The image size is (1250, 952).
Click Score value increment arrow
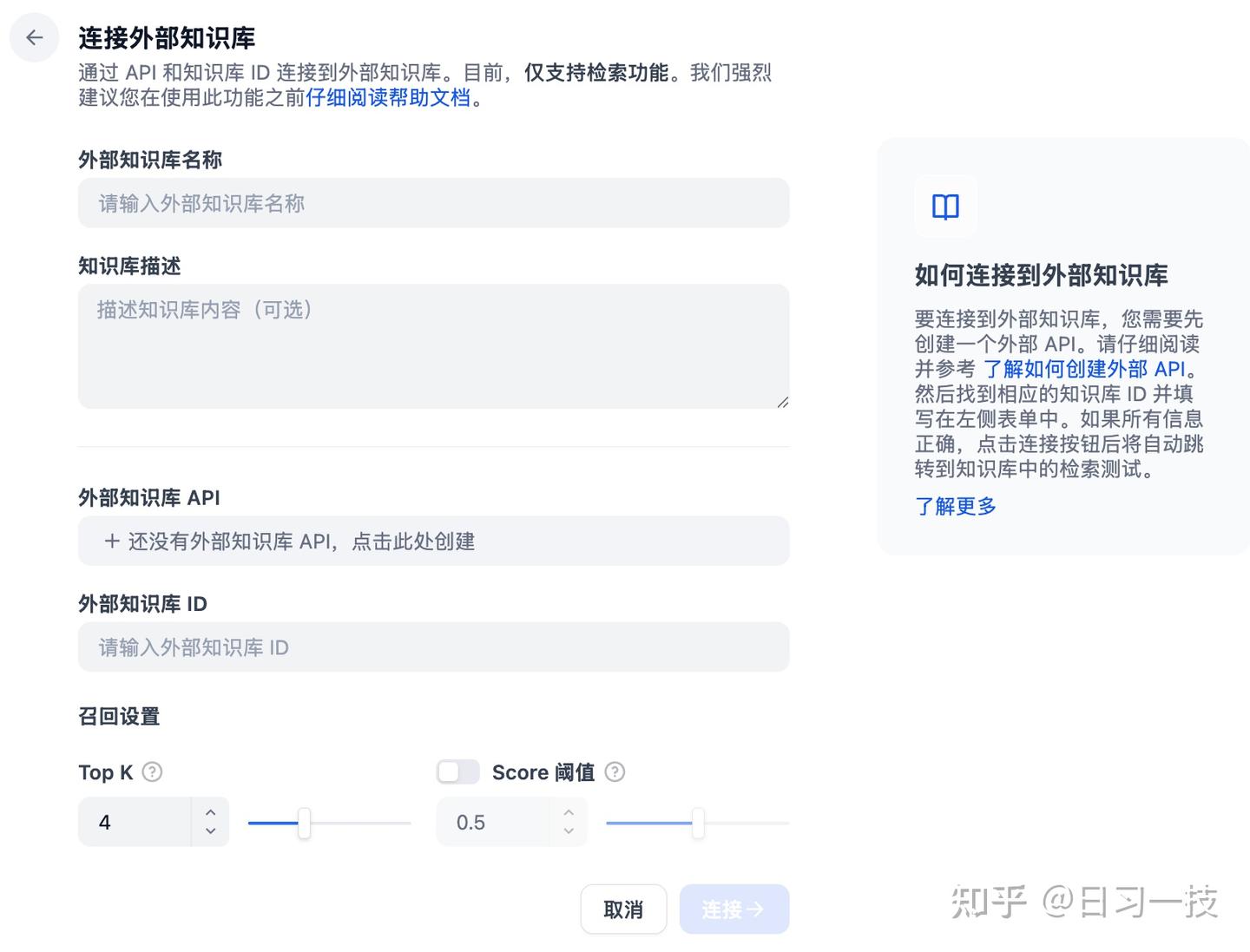569,811
